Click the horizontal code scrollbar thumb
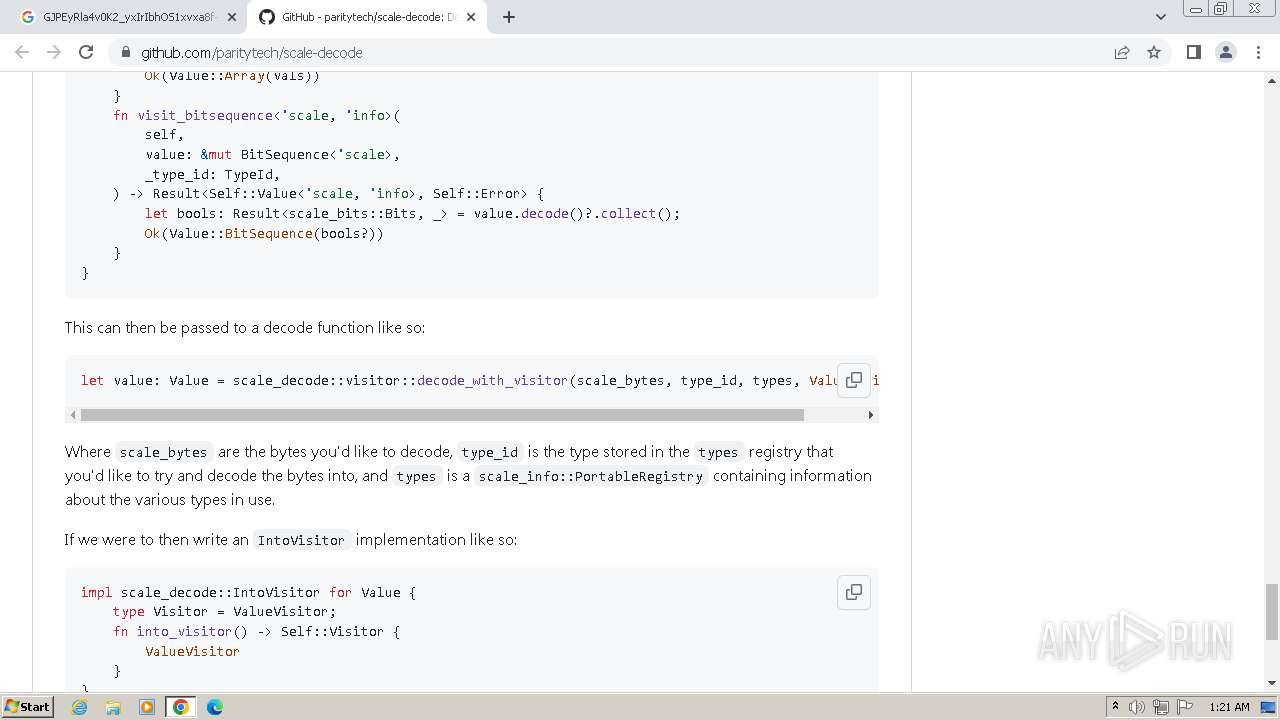 tap(442, 414)
